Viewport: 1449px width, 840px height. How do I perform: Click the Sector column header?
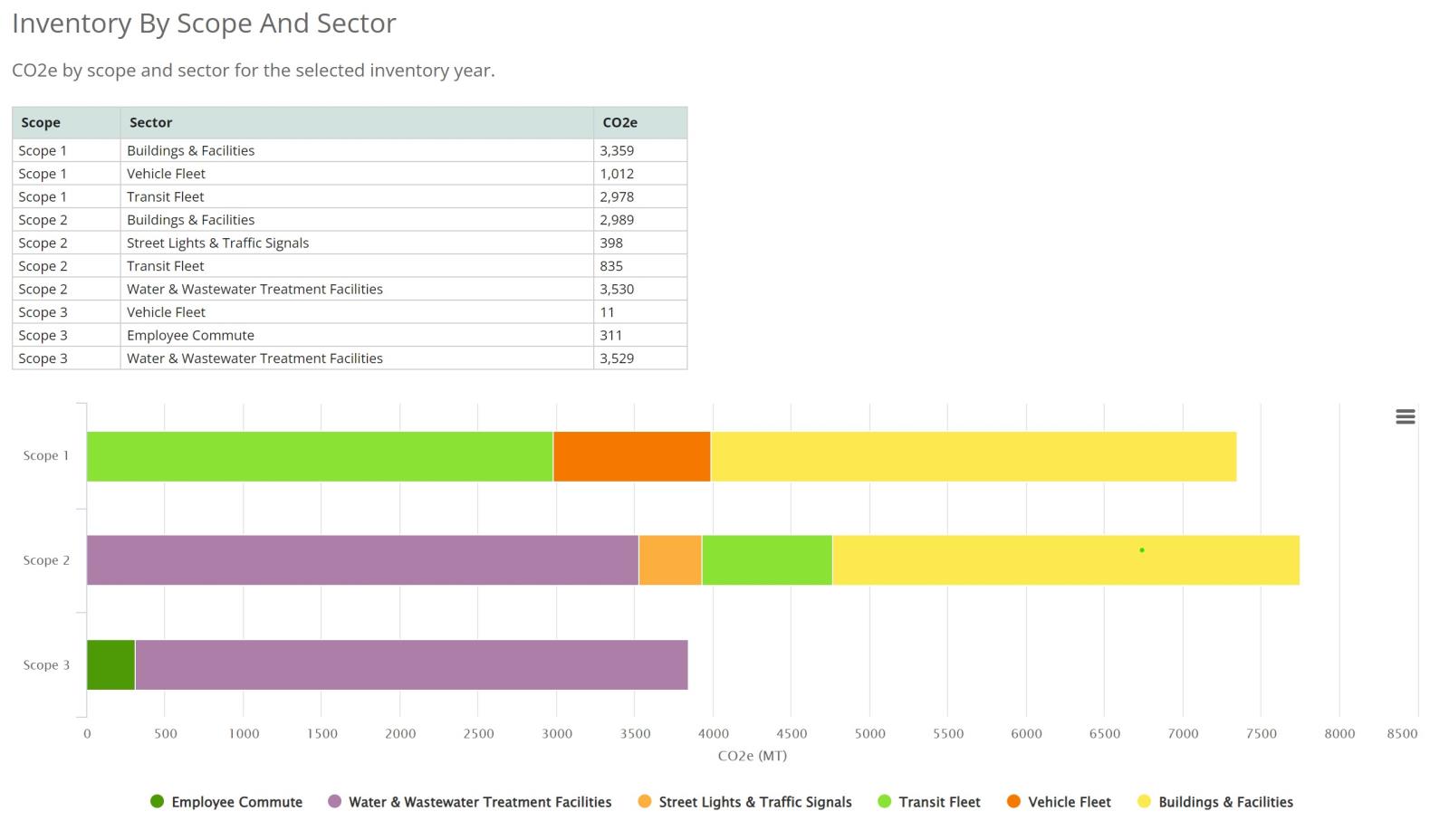click(357, 122)
